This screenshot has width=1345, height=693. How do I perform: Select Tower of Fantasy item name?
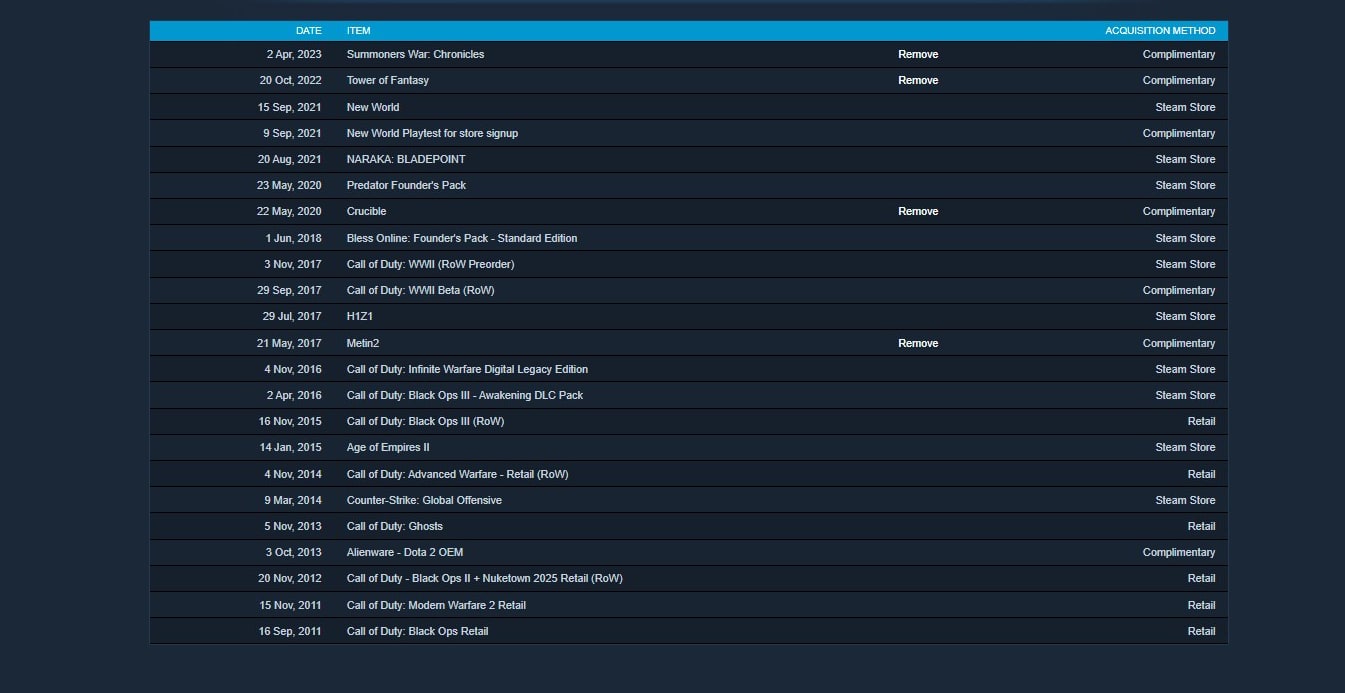point(388,80)
